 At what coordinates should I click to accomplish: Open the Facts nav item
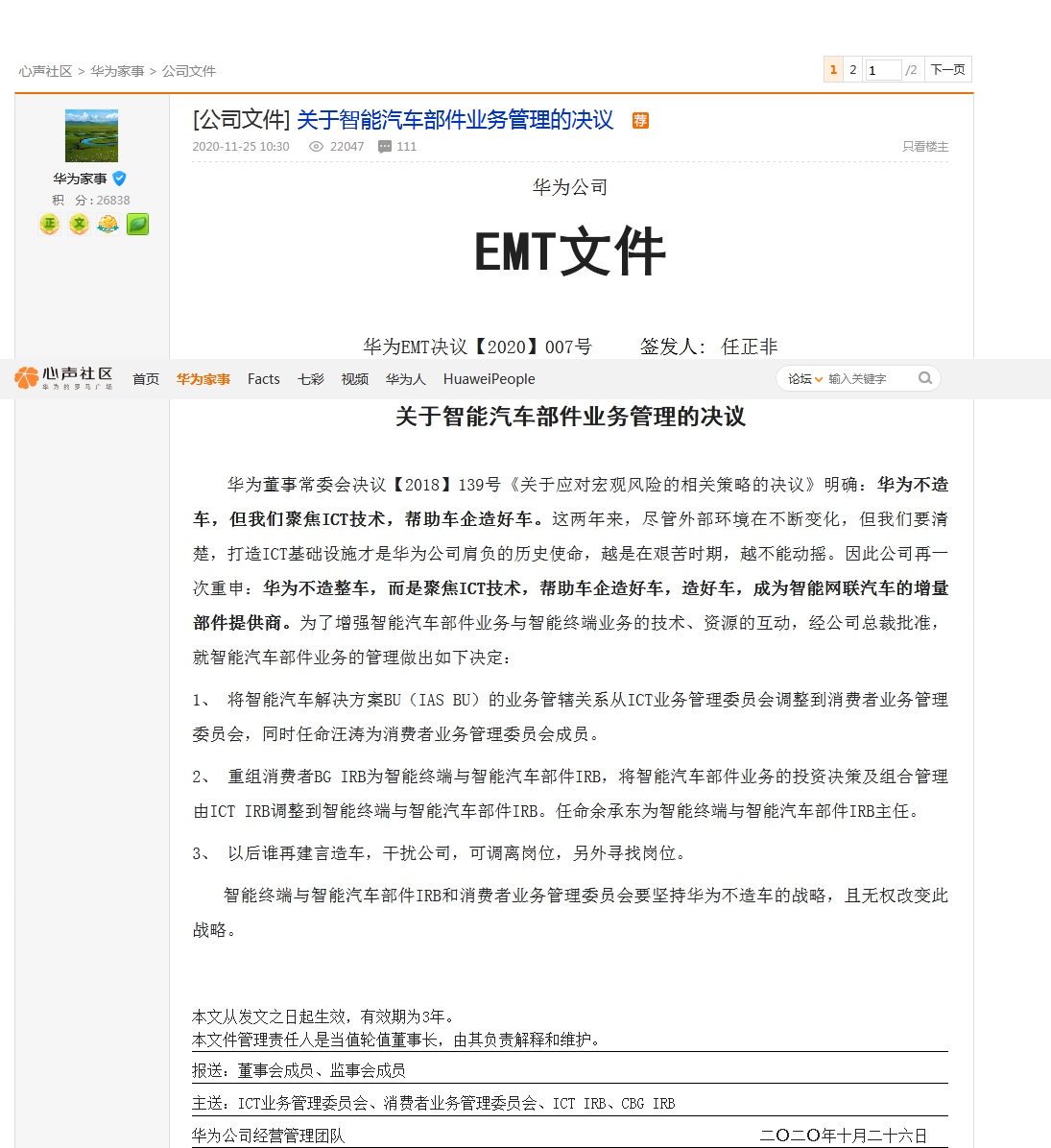[x=264, y=378]
